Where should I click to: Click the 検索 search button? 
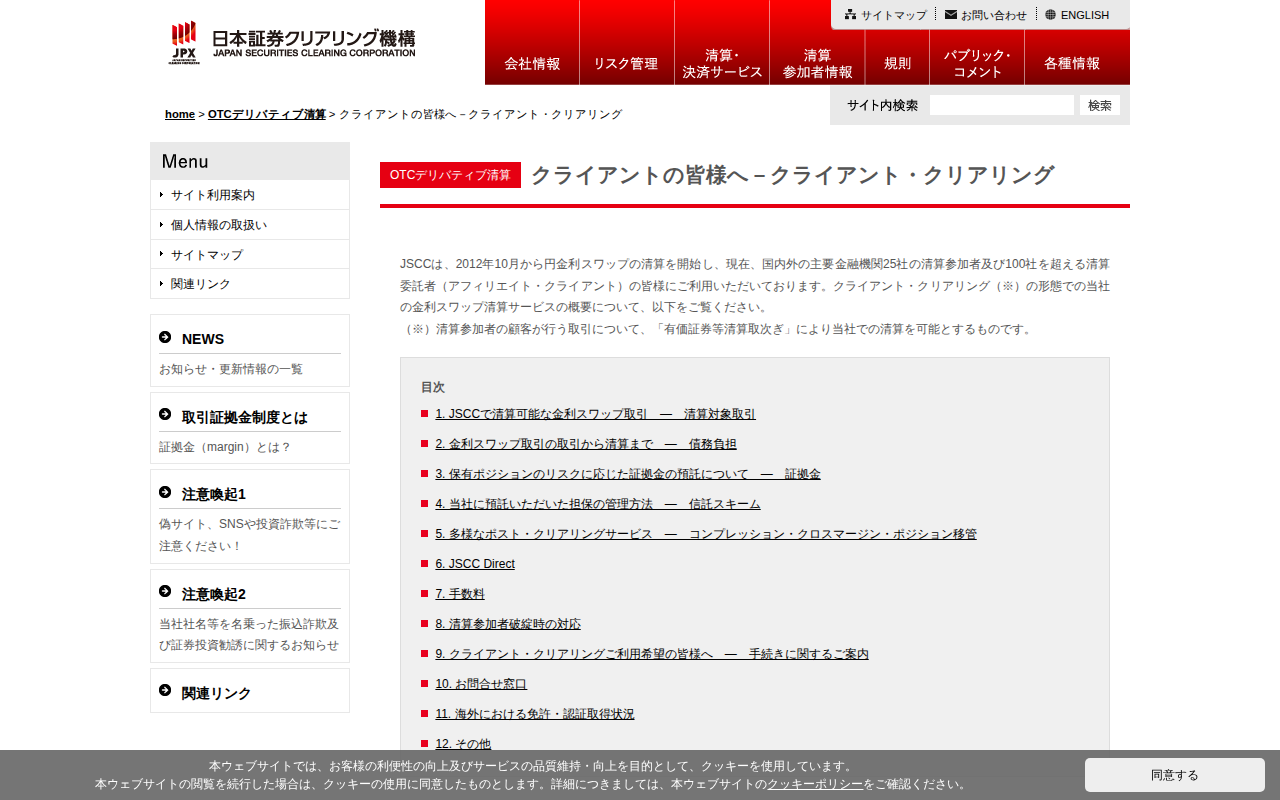point(1100,105)
